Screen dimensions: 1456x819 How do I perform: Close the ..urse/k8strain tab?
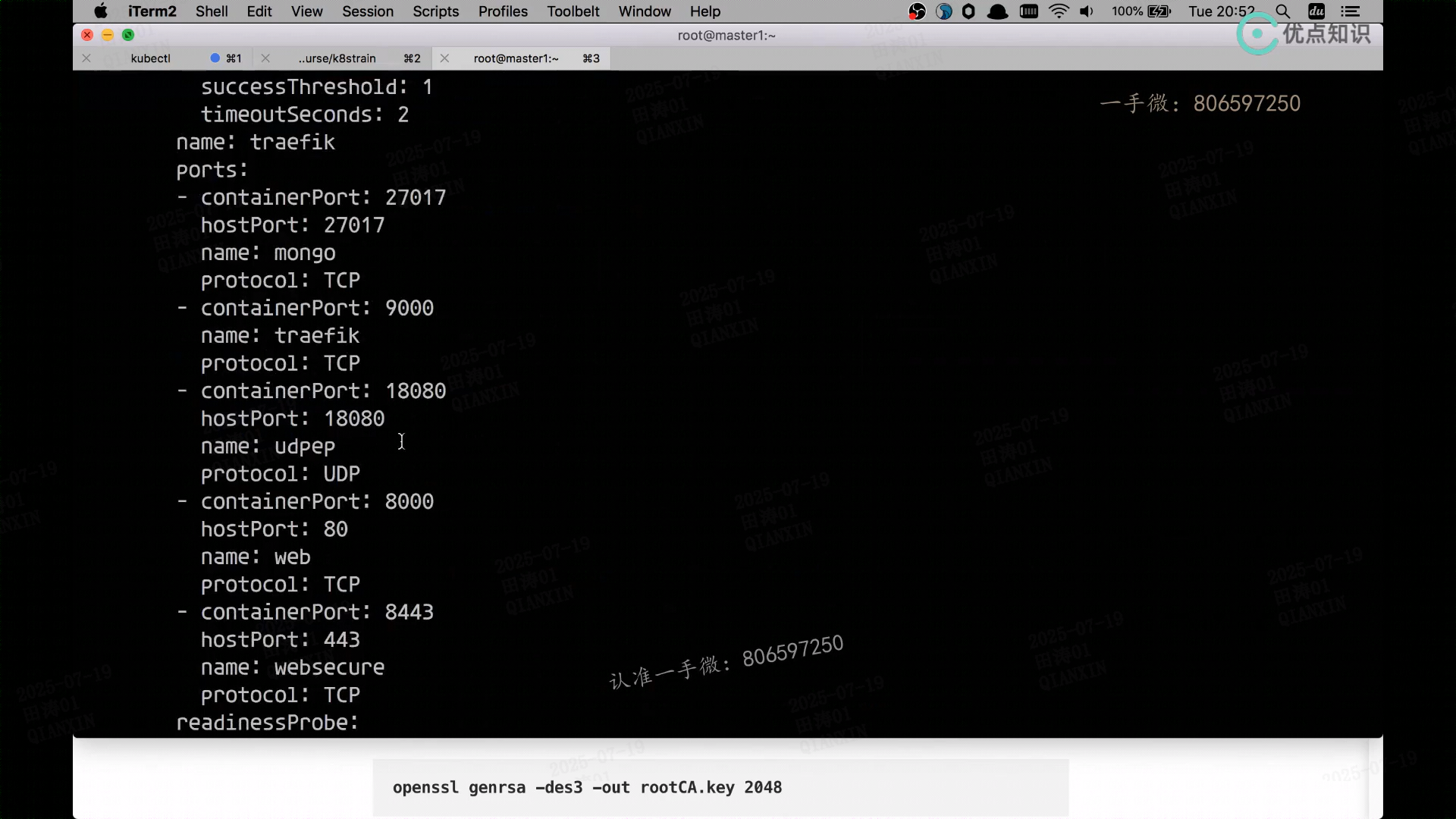(265, 58)
